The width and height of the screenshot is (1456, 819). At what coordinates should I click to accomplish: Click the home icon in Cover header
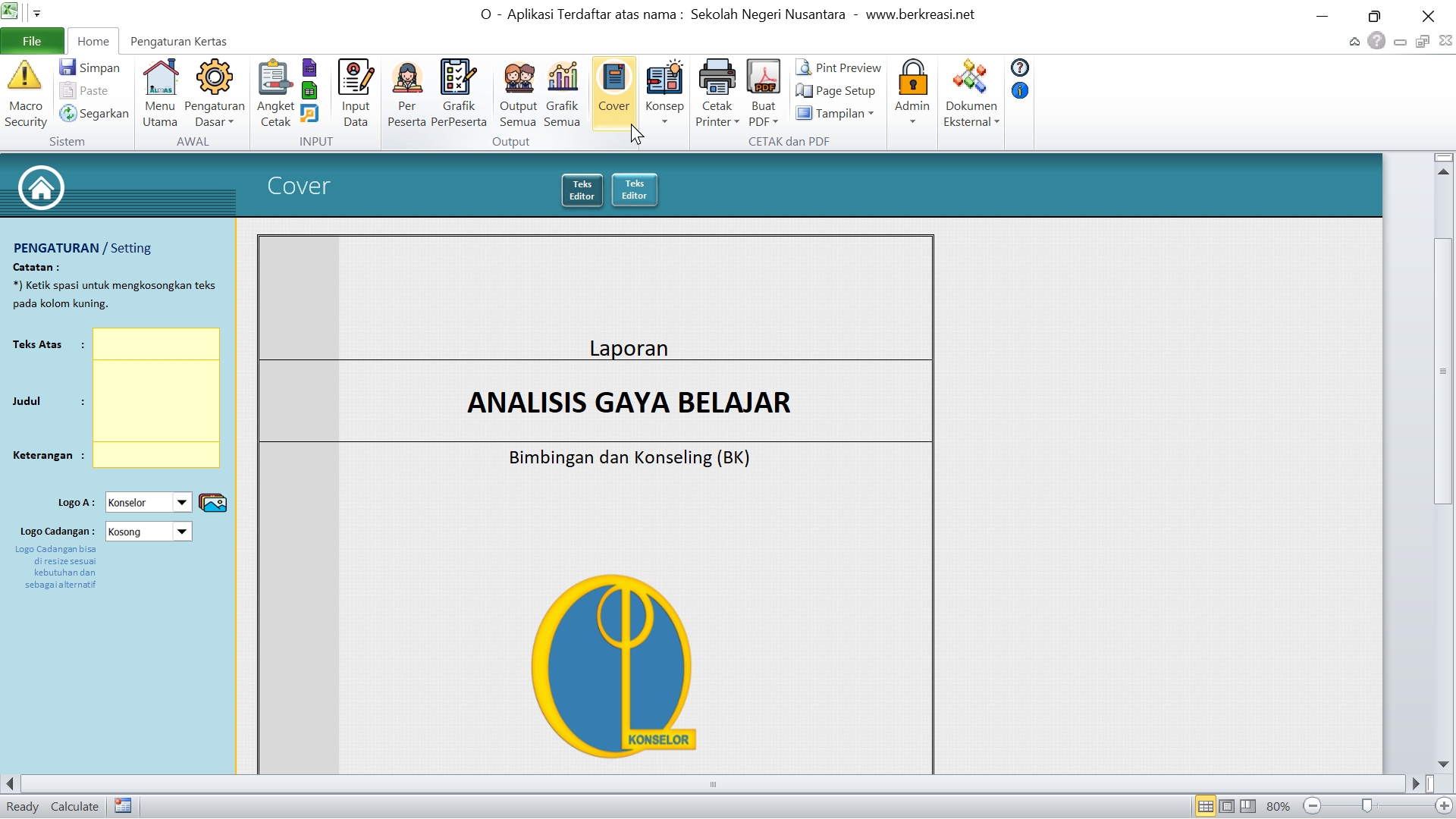point(41,187)
